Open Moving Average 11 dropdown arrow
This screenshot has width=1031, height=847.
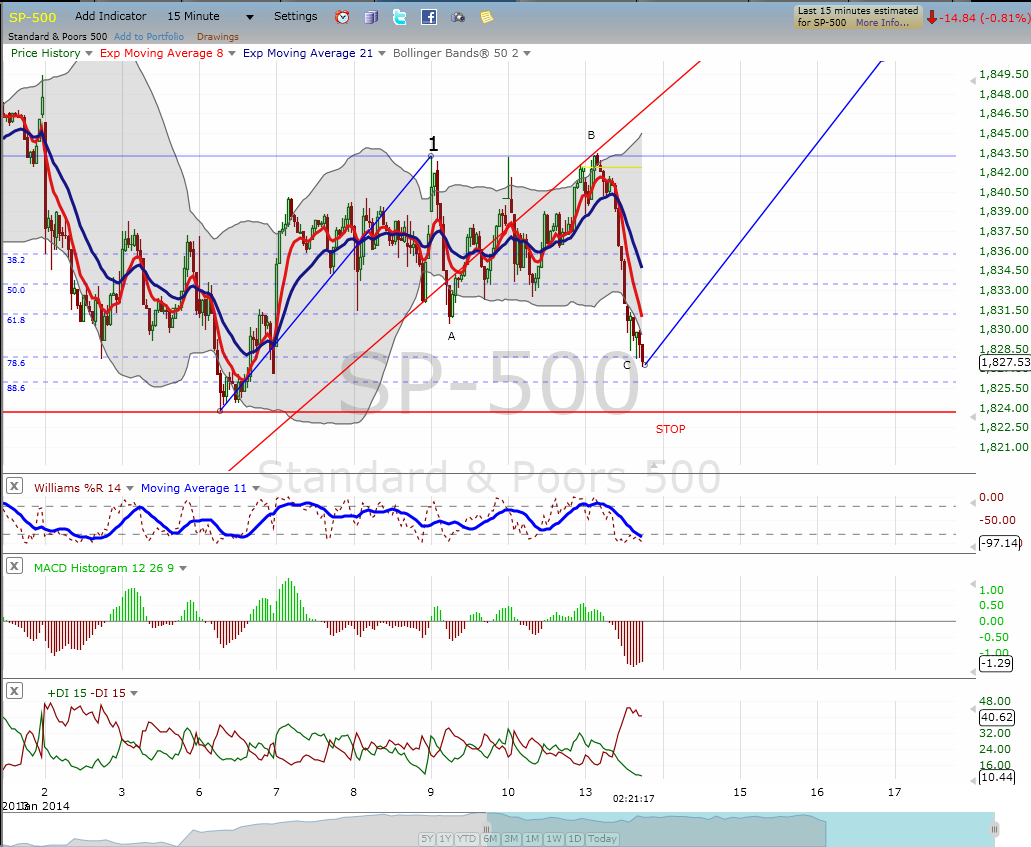pos(255,488)
